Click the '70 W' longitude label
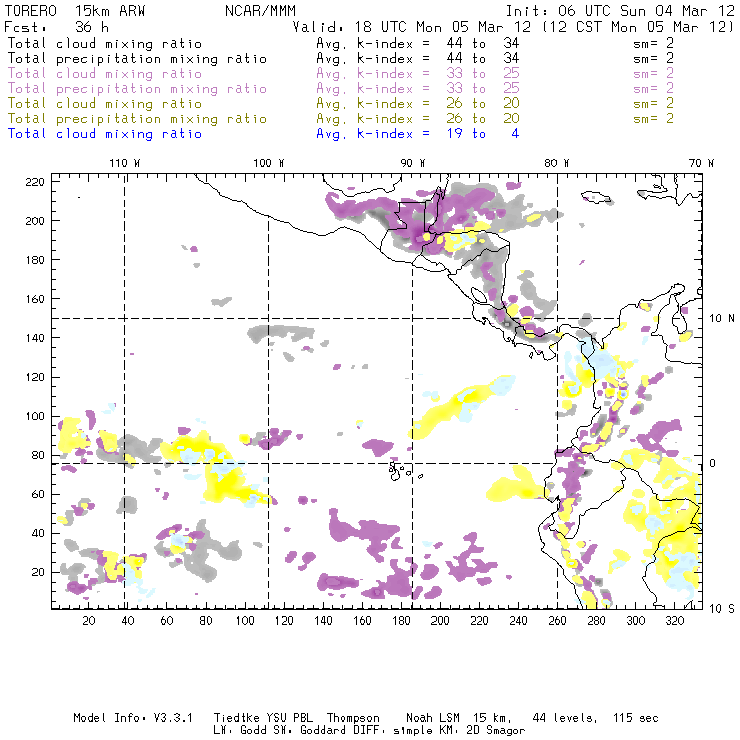 point(701,163)
